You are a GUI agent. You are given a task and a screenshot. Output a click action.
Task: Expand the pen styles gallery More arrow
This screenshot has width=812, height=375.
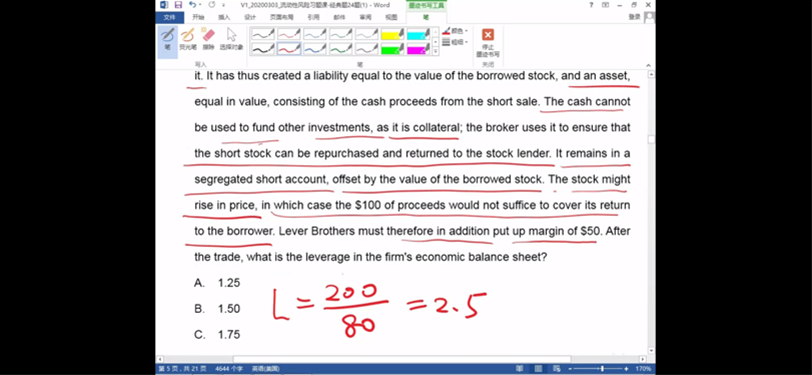point(436,51)
